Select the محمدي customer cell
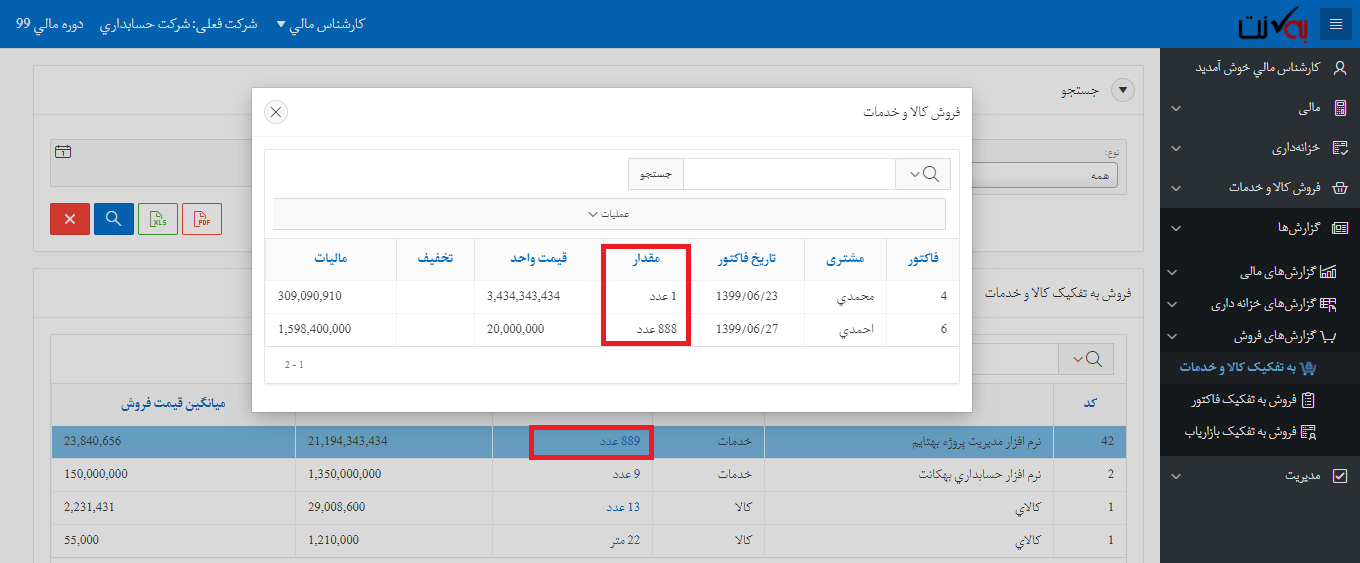The width and height of the screenshot is (1360, 563). 845,297
